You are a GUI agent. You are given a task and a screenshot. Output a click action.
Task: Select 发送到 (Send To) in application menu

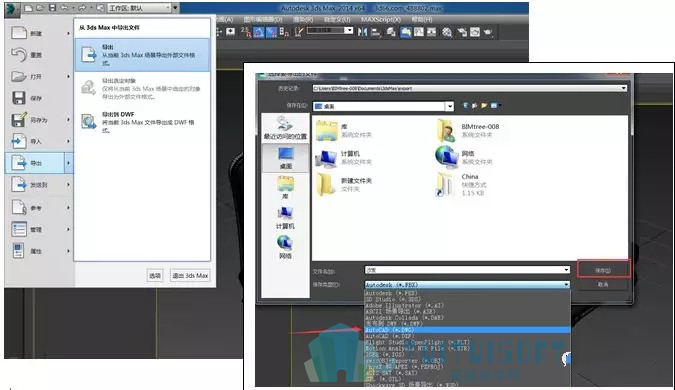39,185
